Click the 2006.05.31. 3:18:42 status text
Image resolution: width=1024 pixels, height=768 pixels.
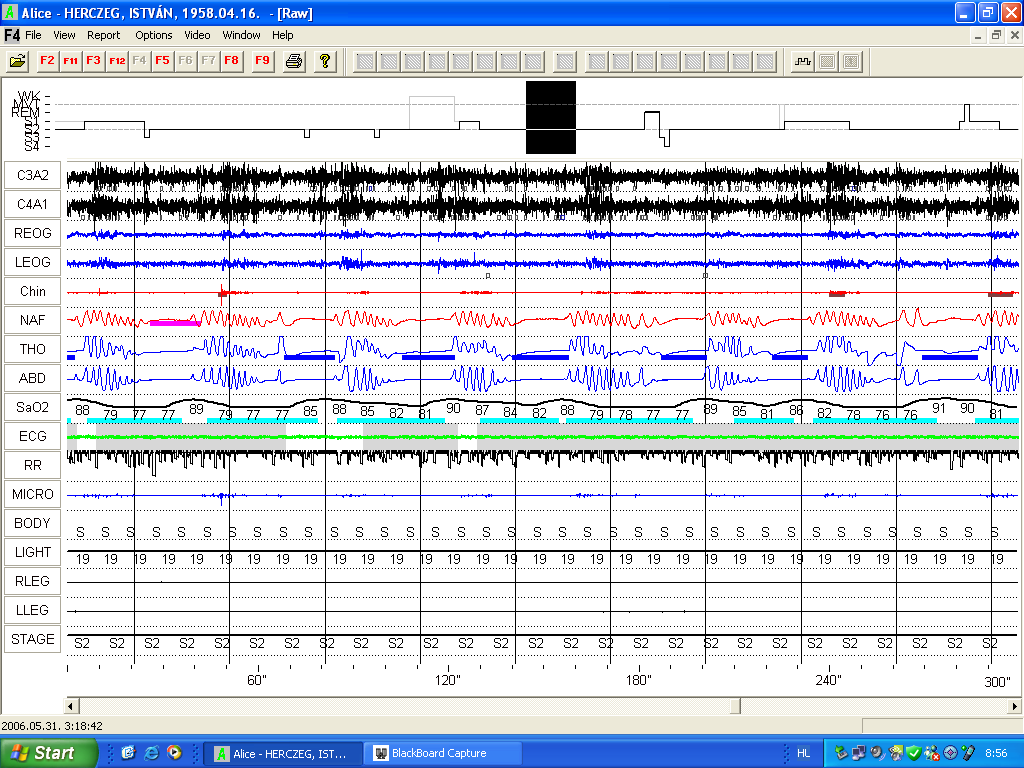[52, 726]
